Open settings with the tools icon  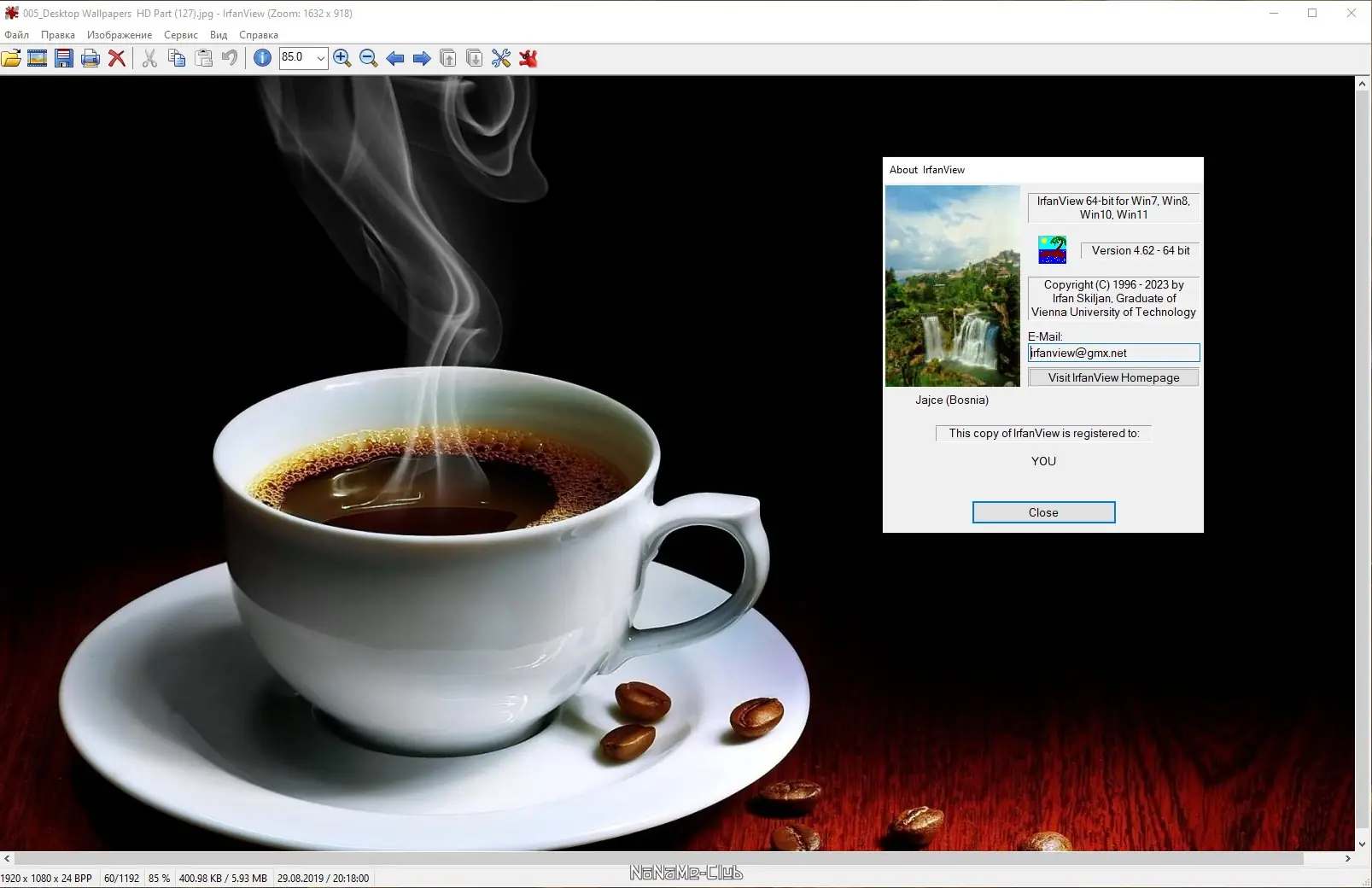click(x=501, y=58)
